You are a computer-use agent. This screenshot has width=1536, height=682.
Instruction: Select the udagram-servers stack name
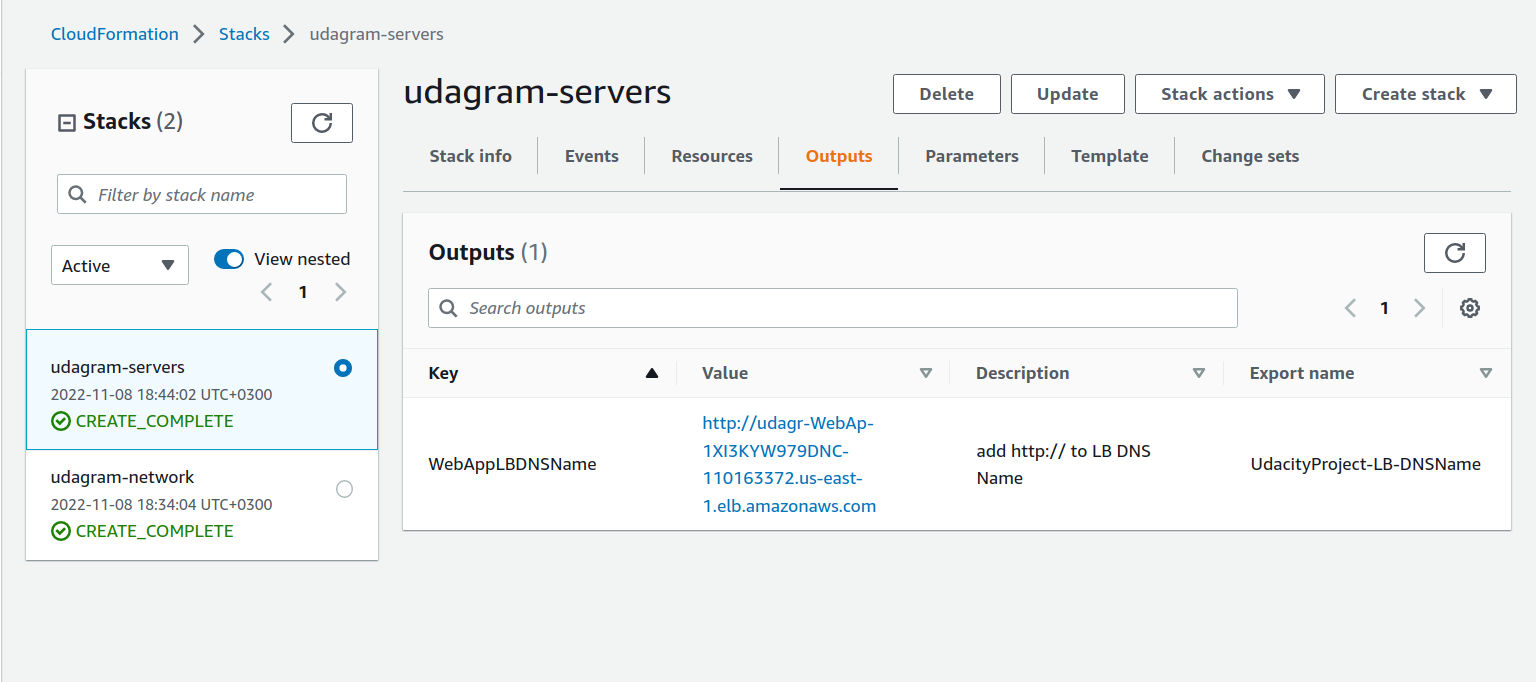coord(118,367)
